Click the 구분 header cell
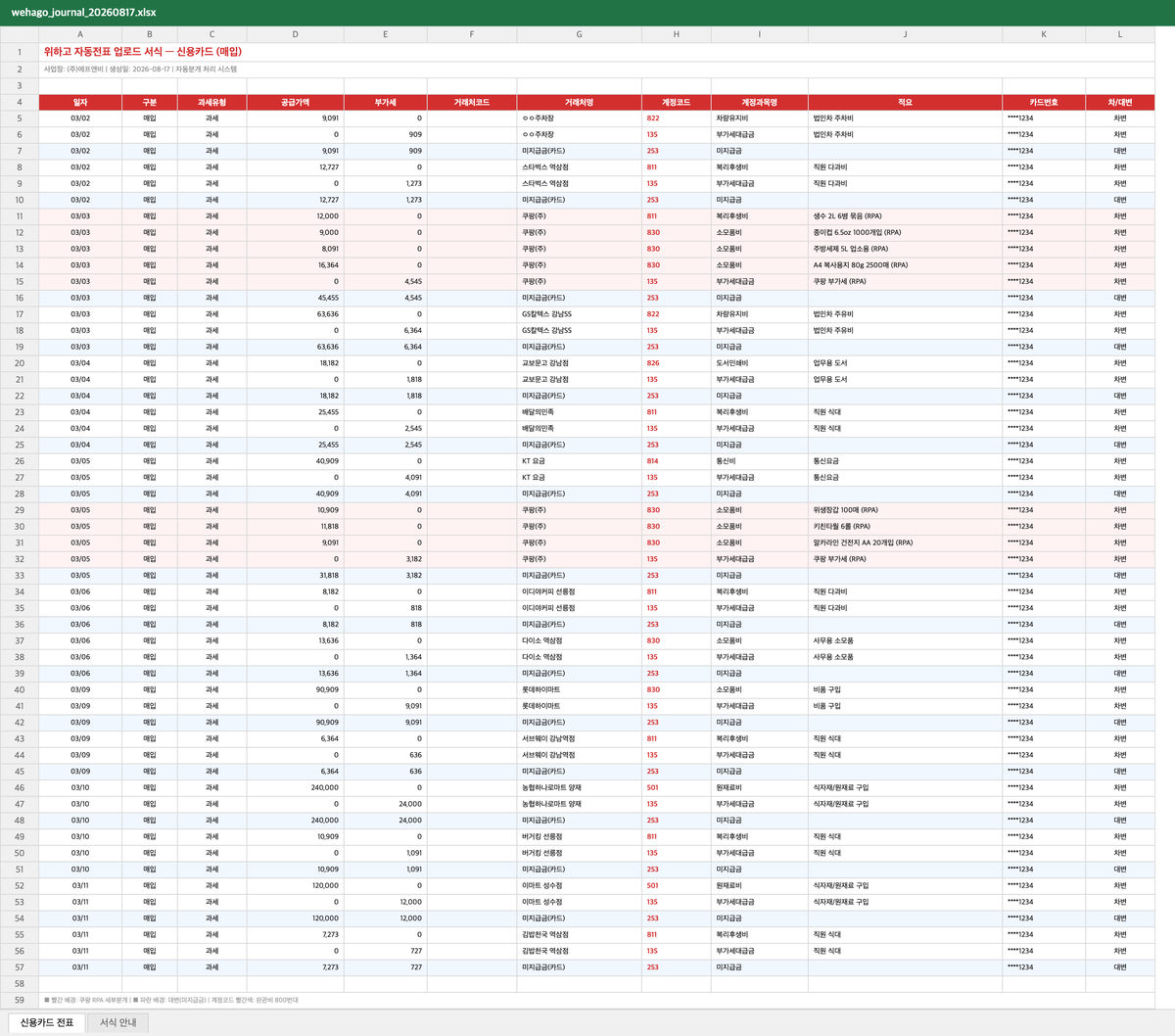The width and height of the screenshot is (1175, 1036). (149, 102)
